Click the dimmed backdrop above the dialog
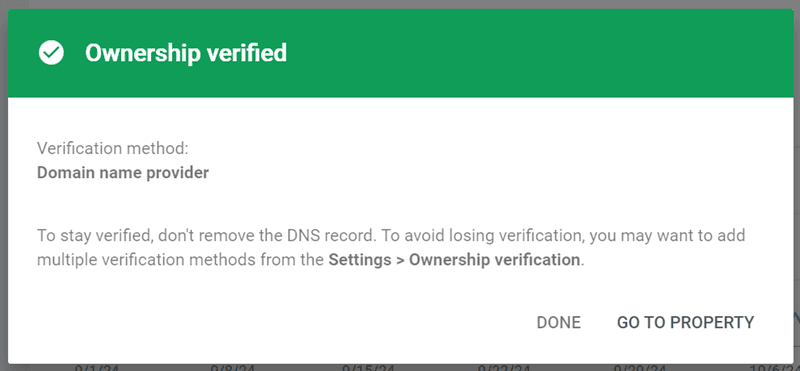800x371 pixels. click(401, 4)
